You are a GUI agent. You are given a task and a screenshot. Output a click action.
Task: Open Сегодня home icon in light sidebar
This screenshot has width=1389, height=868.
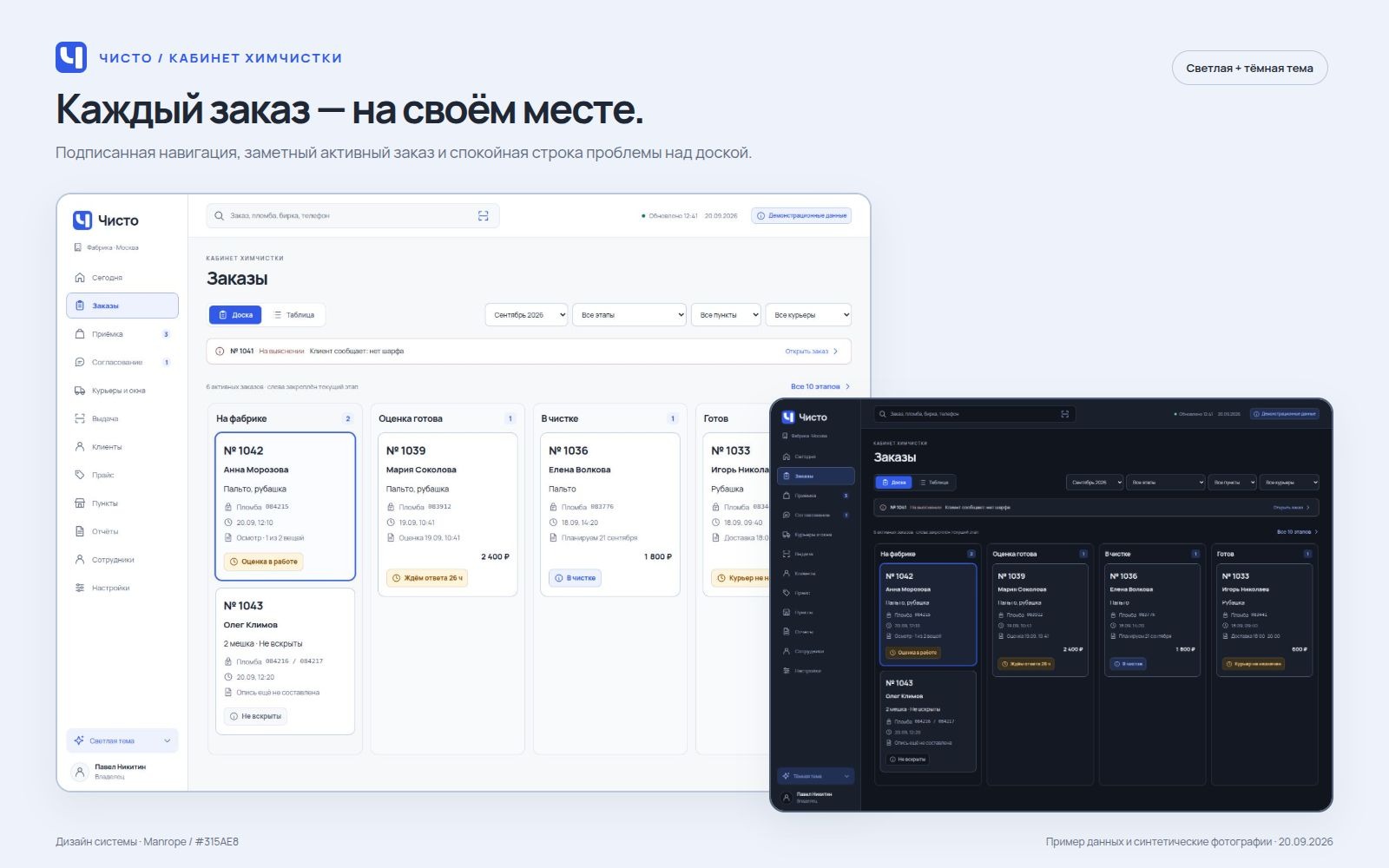[80, 278]
